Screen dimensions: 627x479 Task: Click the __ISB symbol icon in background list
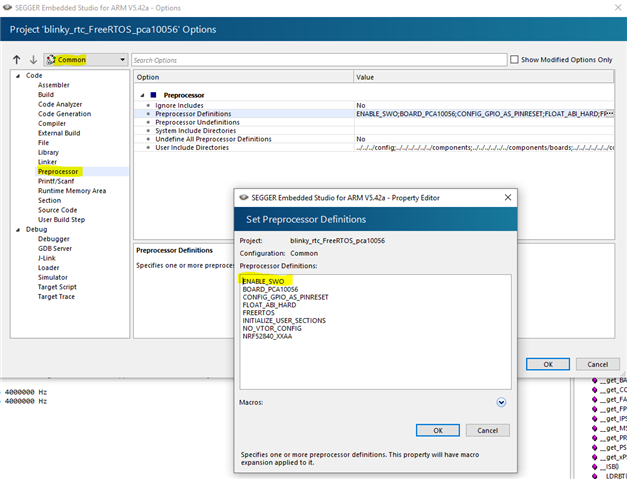coord(594,467)
